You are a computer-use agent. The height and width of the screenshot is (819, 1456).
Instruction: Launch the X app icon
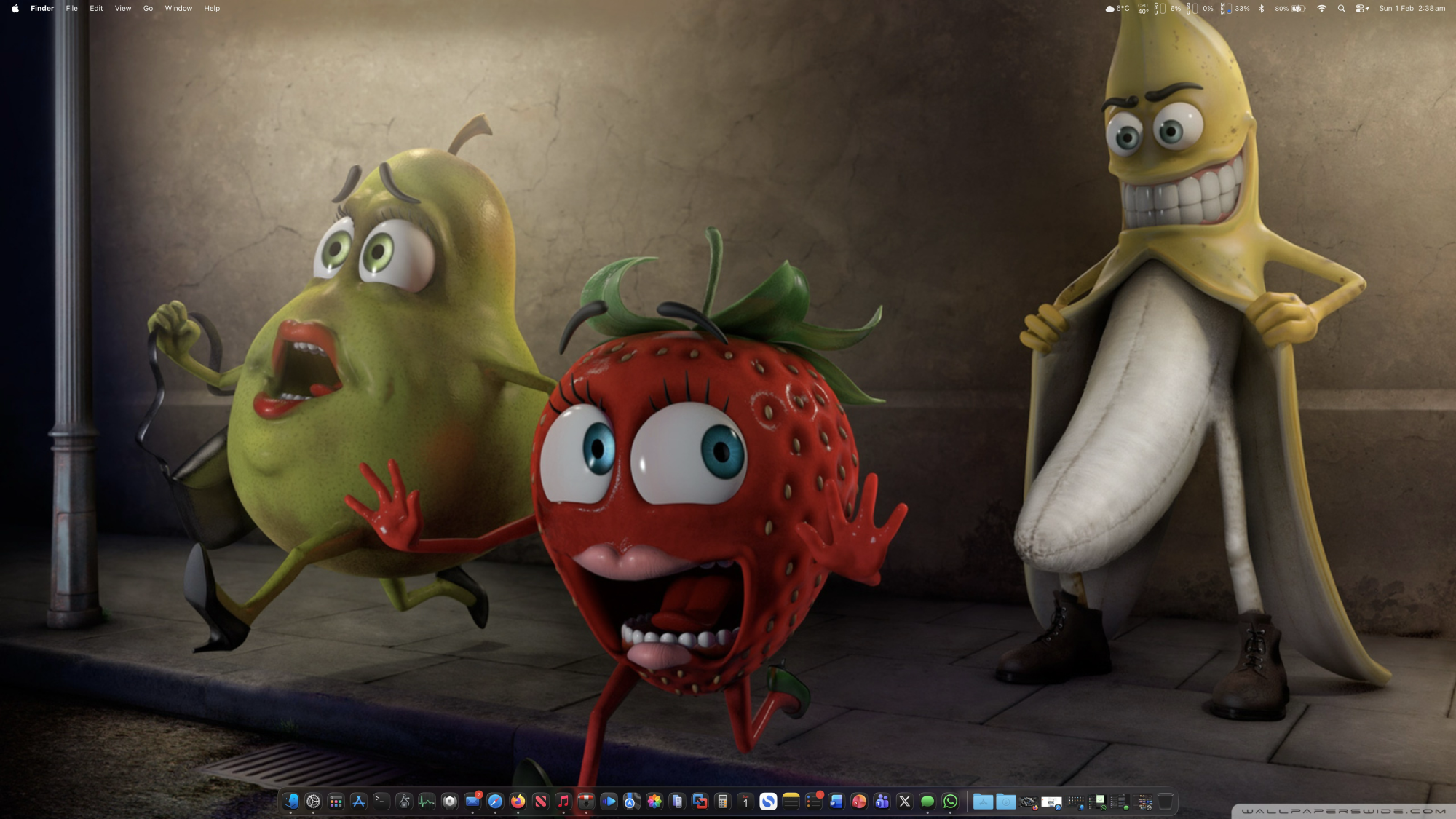[x=905, y=802]
